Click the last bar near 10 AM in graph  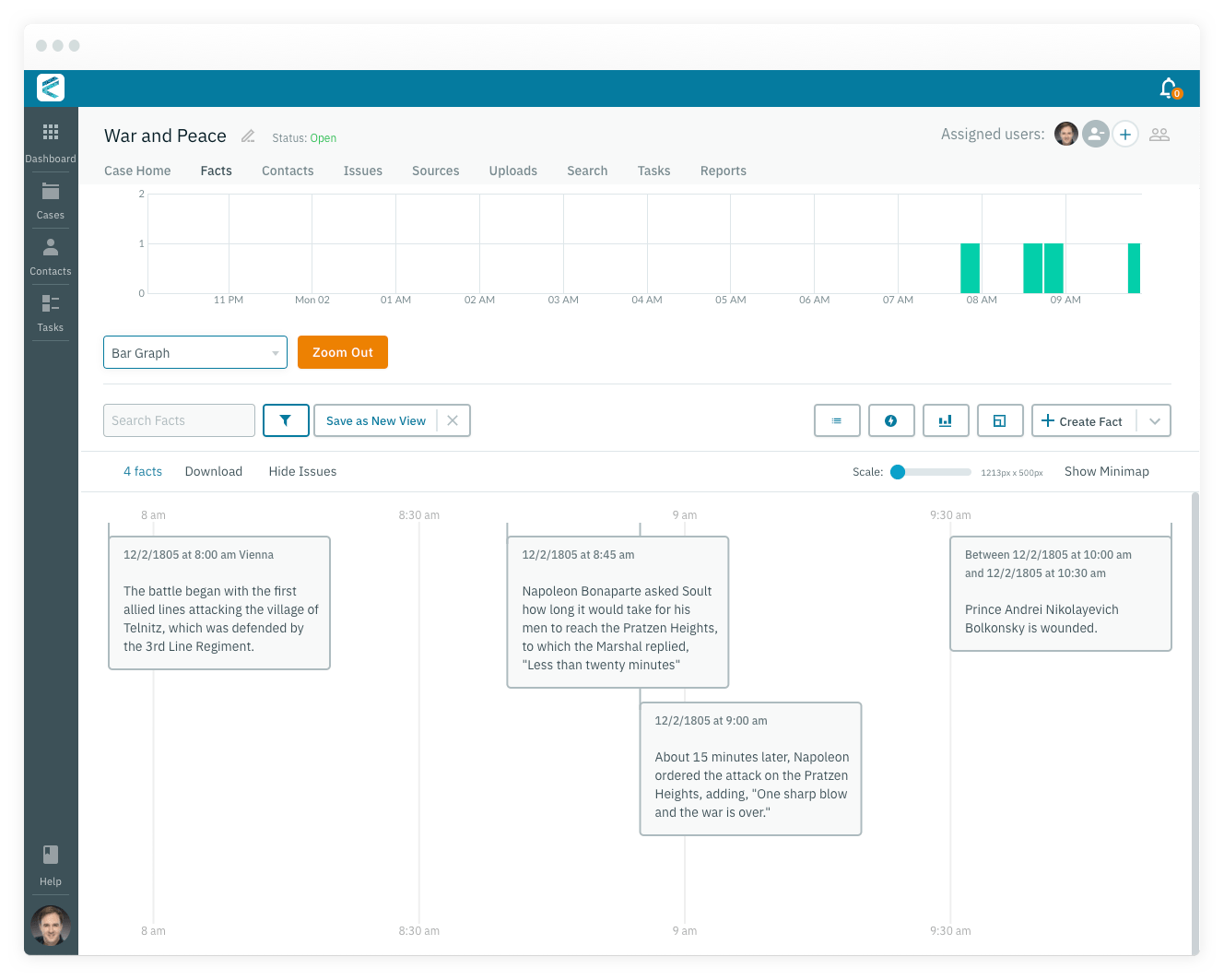click(x=1134, y=268)
